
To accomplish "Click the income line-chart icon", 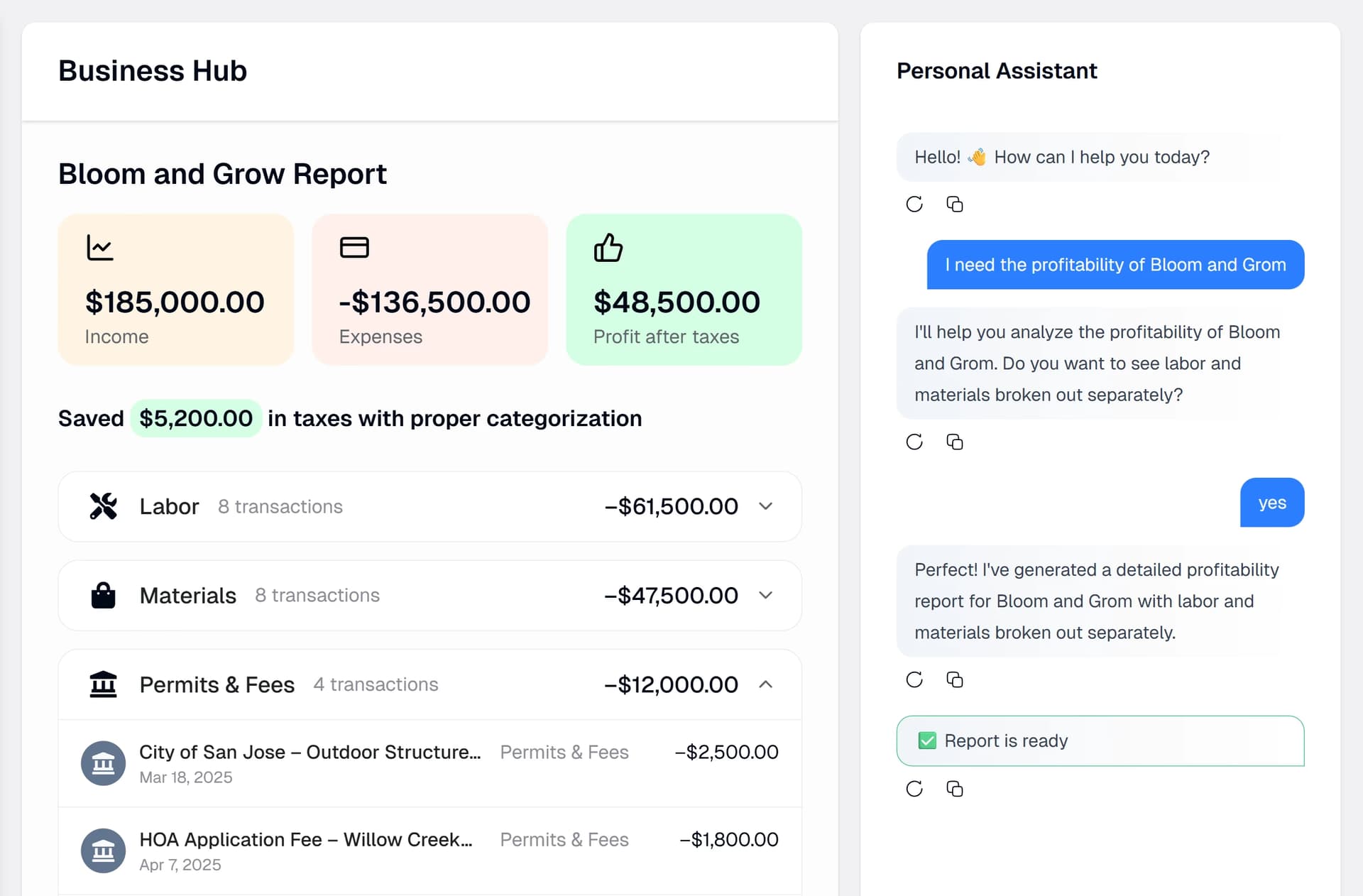I will click(x=99, y=248).
